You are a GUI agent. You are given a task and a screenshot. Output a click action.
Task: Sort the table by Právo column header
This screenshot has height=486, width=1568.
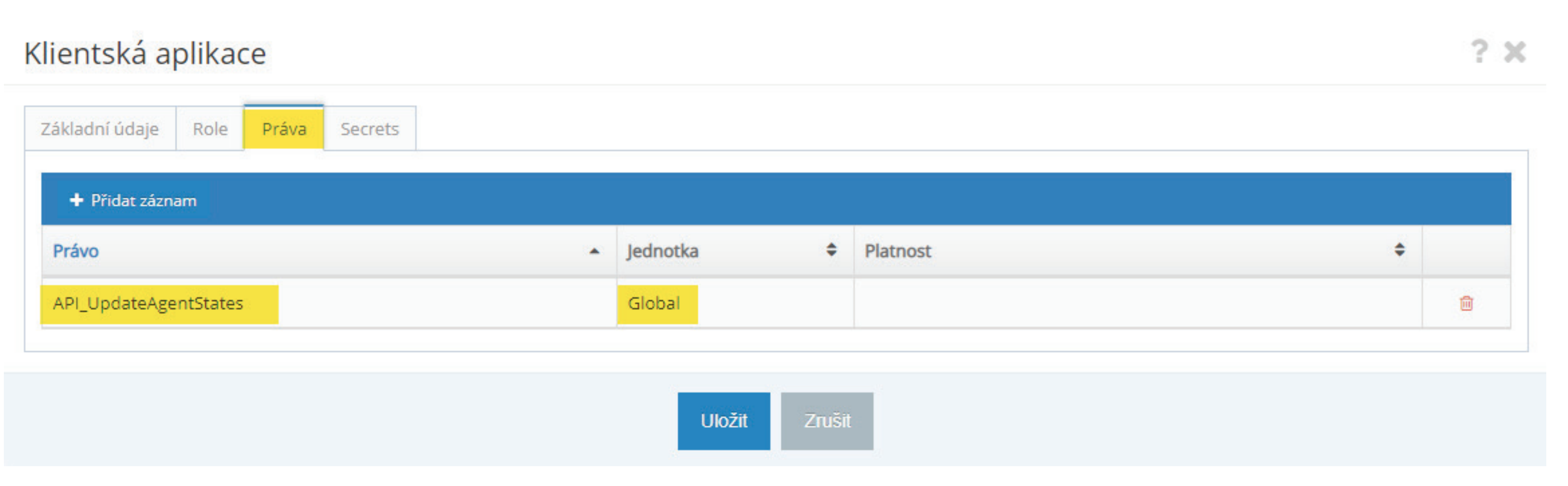(75, 251)
